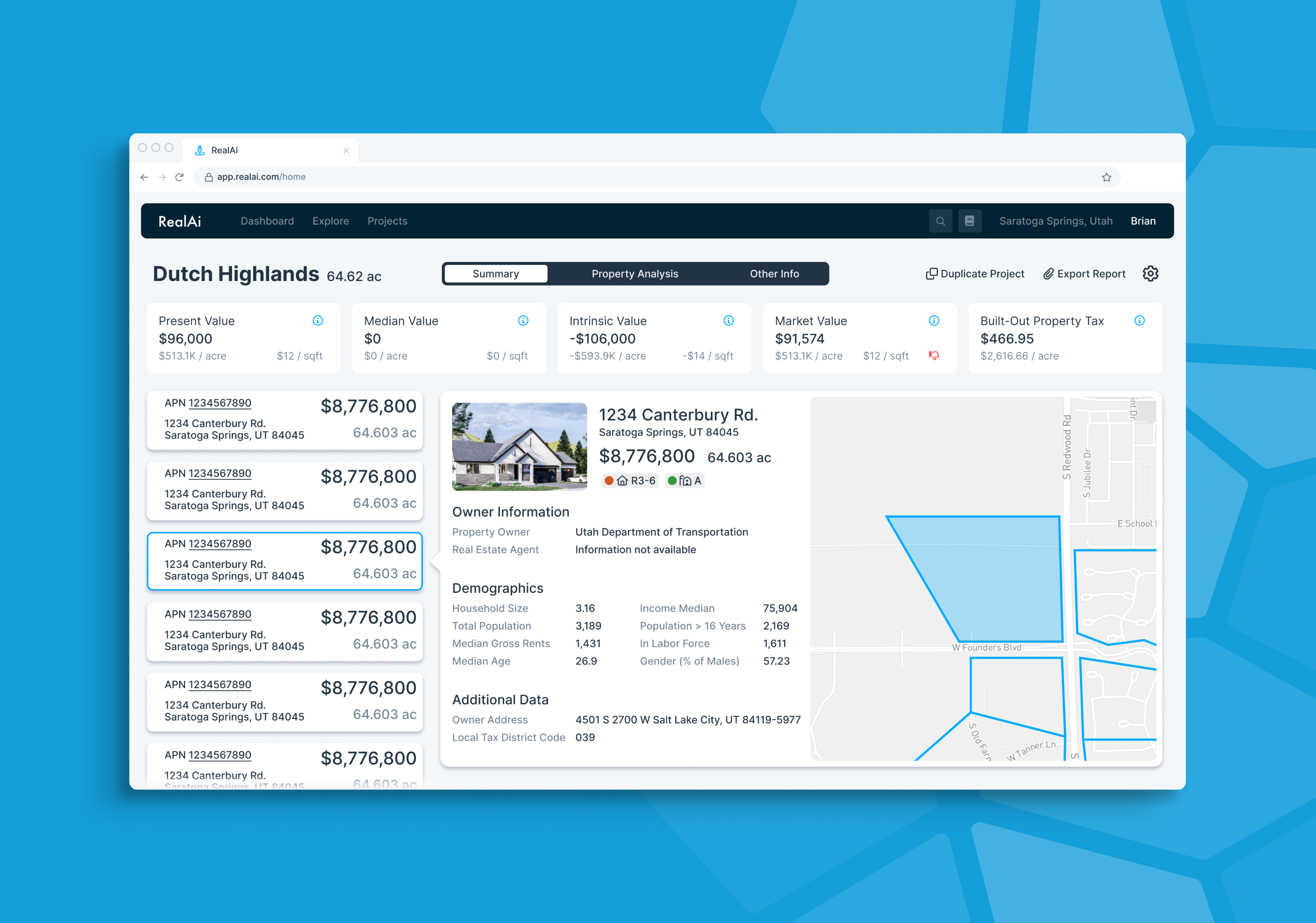This screenshot has height=923, width=1316.
Task: Open the search icon in navbar
Action: [940, 221]
